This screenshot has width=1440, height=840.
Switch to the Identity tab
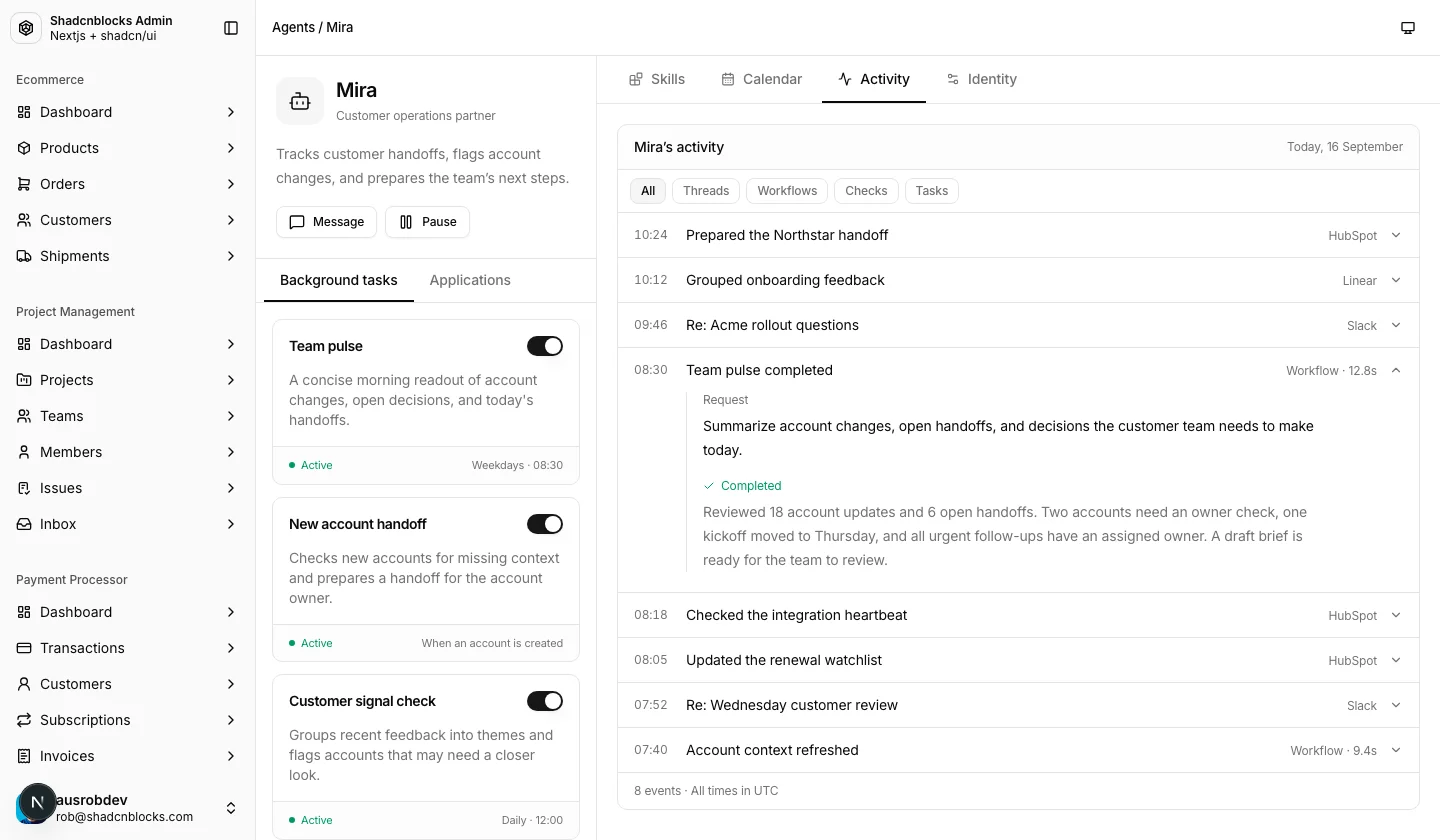pos(982,79)
